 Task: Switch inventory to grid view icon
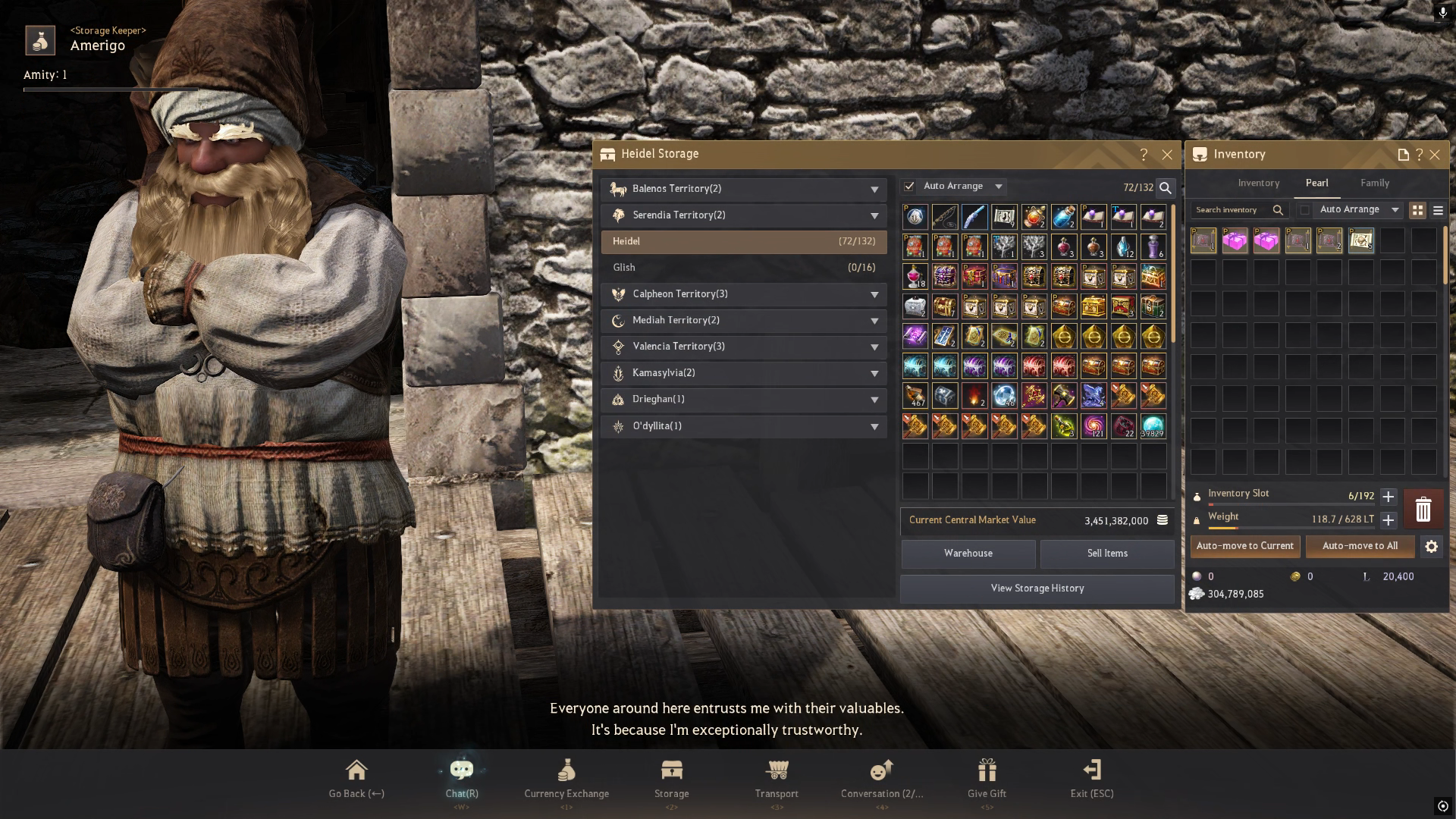[x=1417, y=210]
